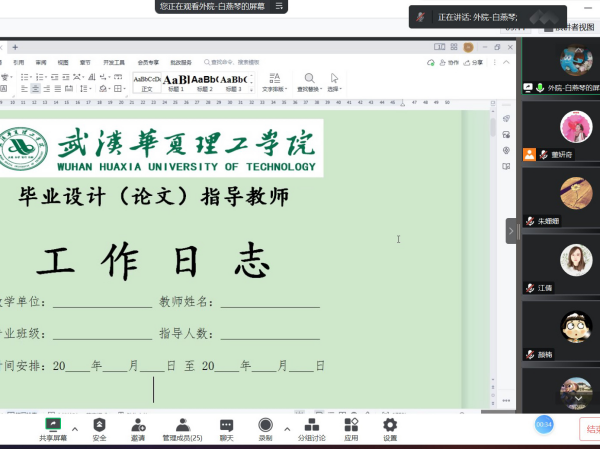
Task: Open the WPS app grid icon
Action: tap(454, 47)
